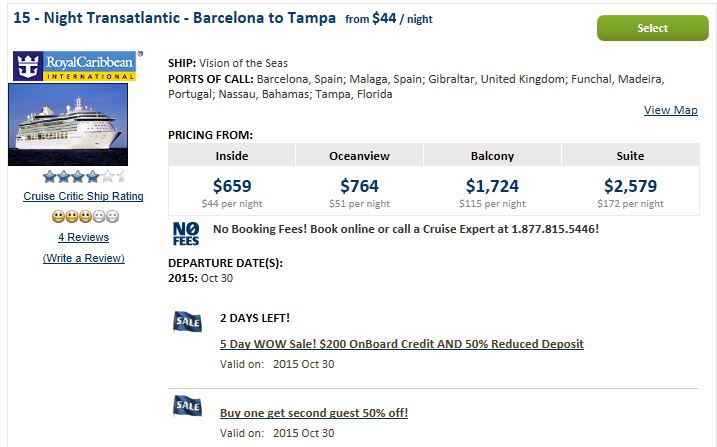Click the Write a Review link

(84, 258)
